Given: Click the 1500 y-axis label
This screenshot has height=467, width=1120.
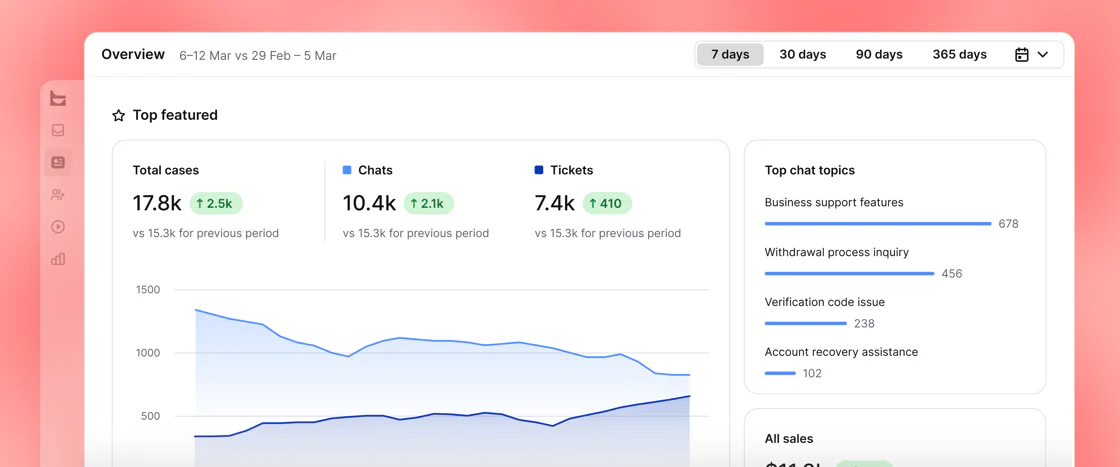Looking at the screenshot, I should tap(147, 290).
